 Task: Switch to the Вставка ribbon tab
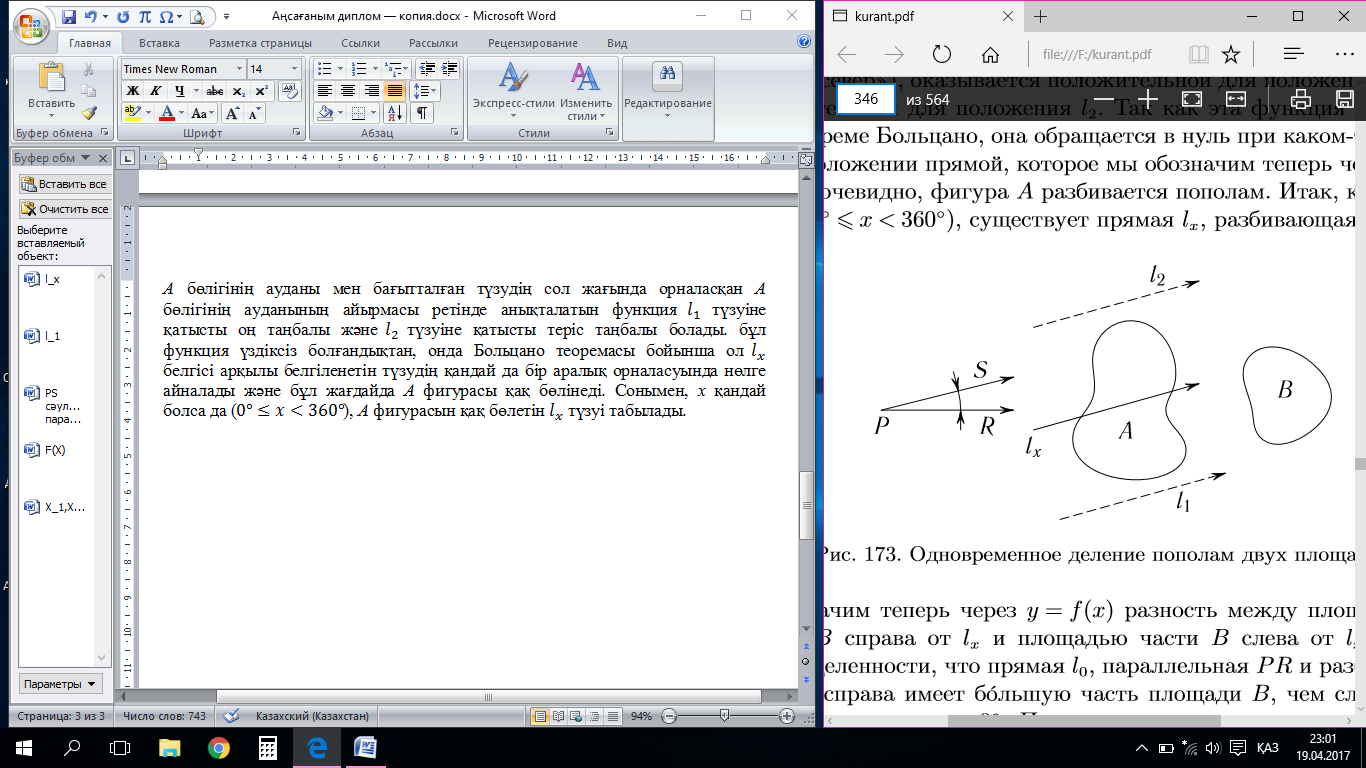point(159,43)
